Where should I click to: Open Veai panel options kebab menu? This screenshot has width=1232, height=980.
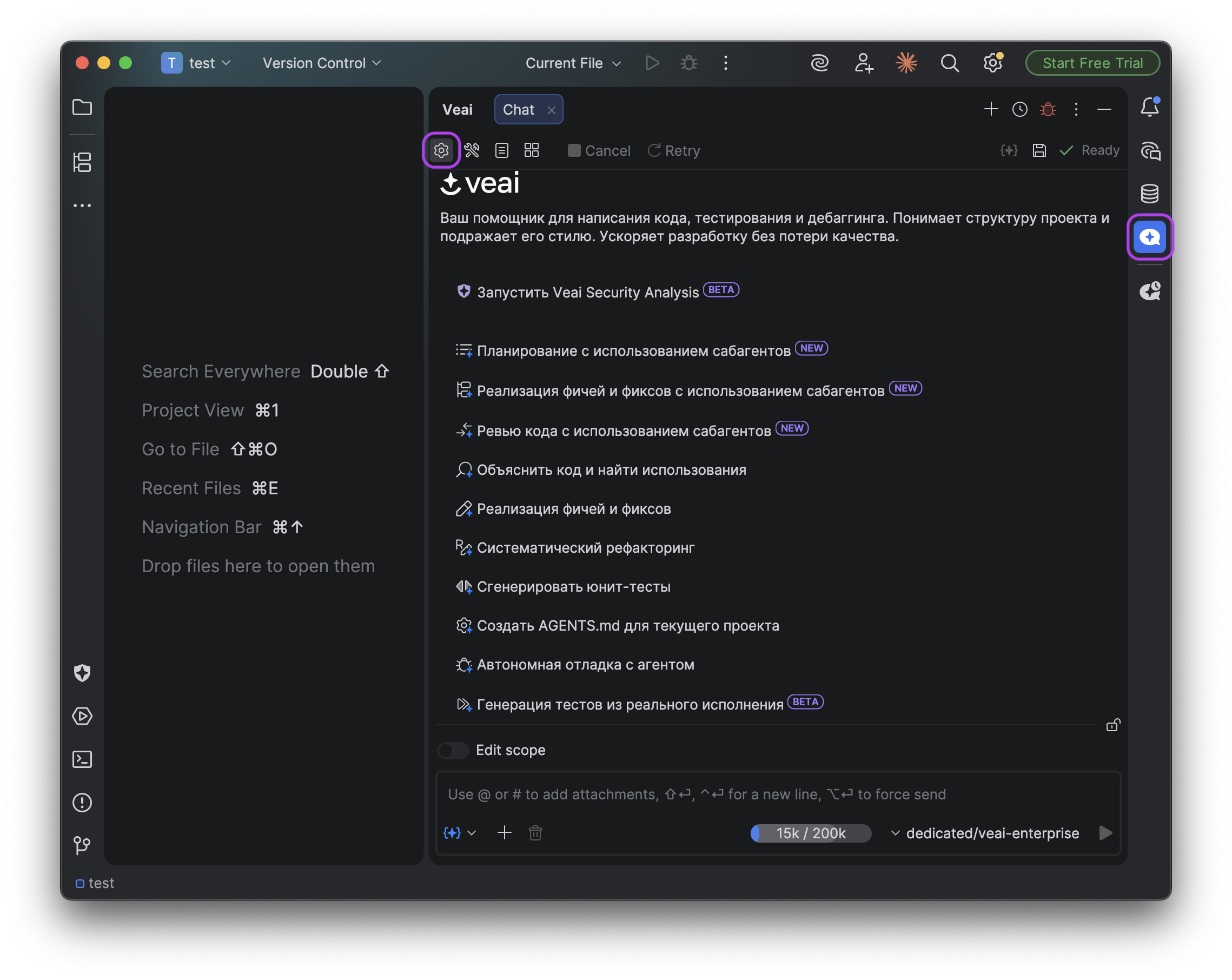tap(1076, 109)
